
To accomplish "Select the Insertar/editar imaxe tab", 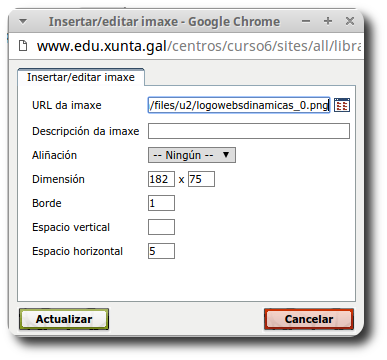I will tap(81, 77).
